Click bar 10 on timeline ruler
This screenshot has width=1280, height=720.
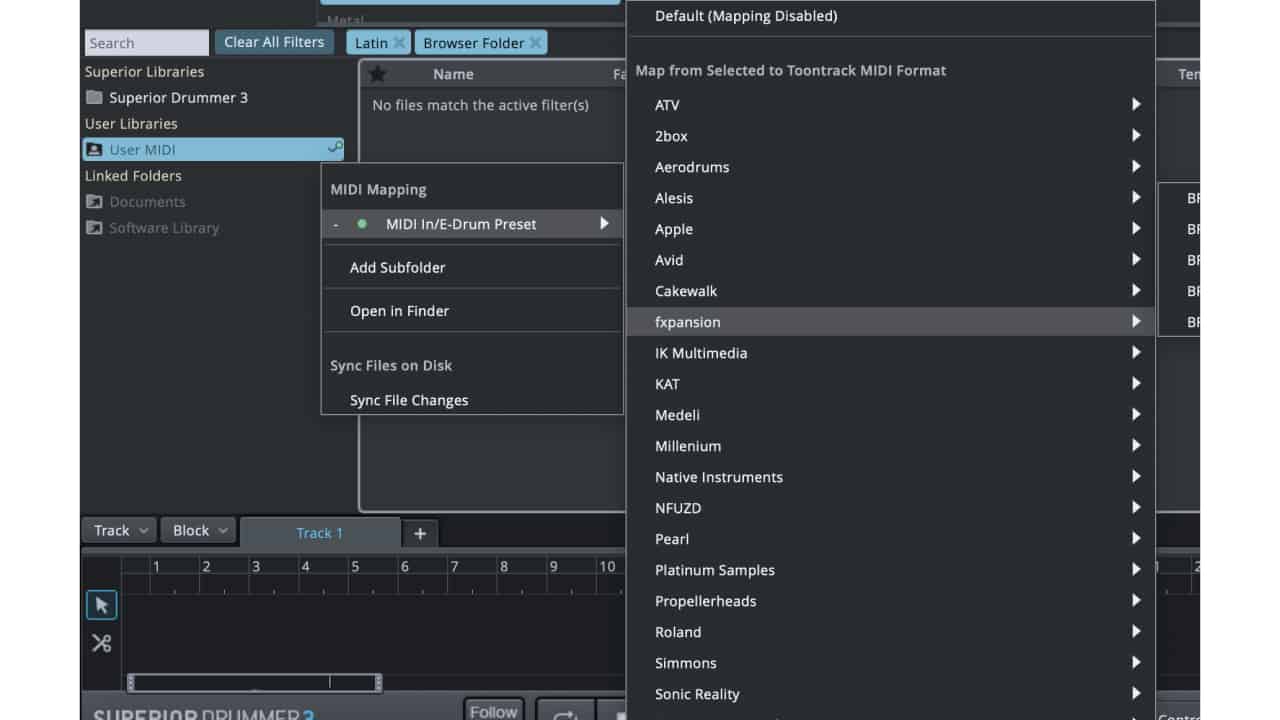(x=606, y=566)
